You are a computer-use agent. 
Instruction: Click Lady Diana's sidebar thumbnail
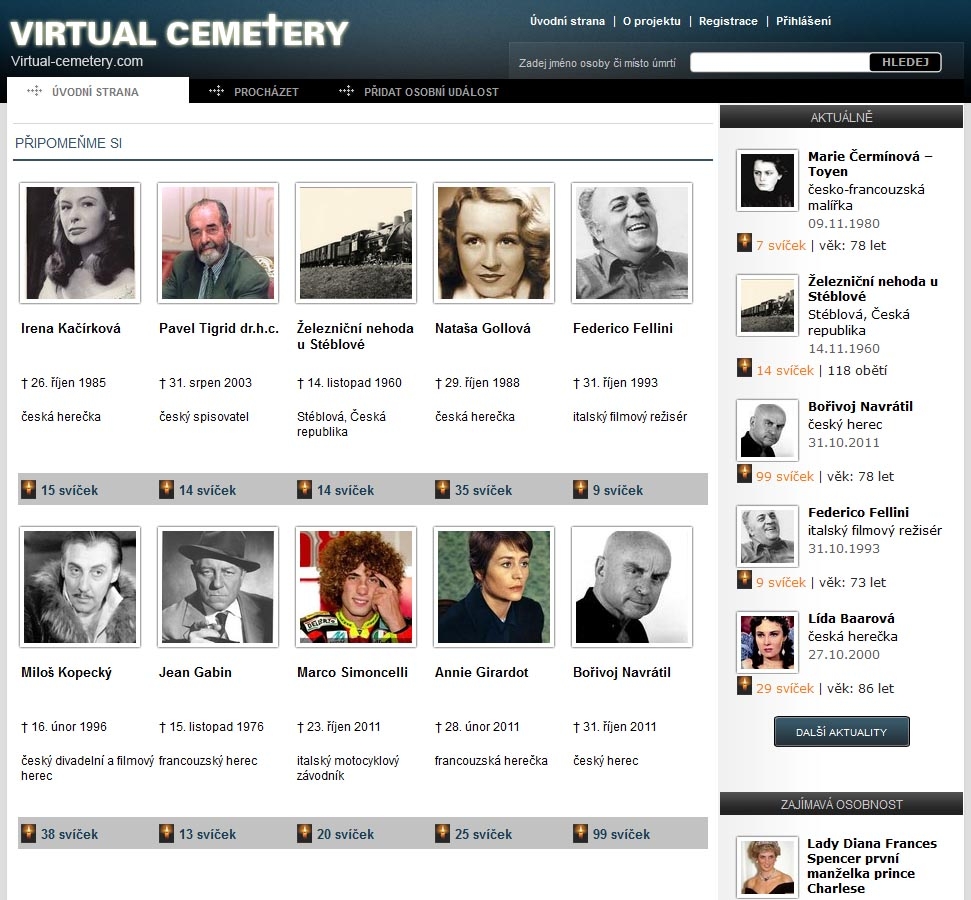click(x=767, y=867)
